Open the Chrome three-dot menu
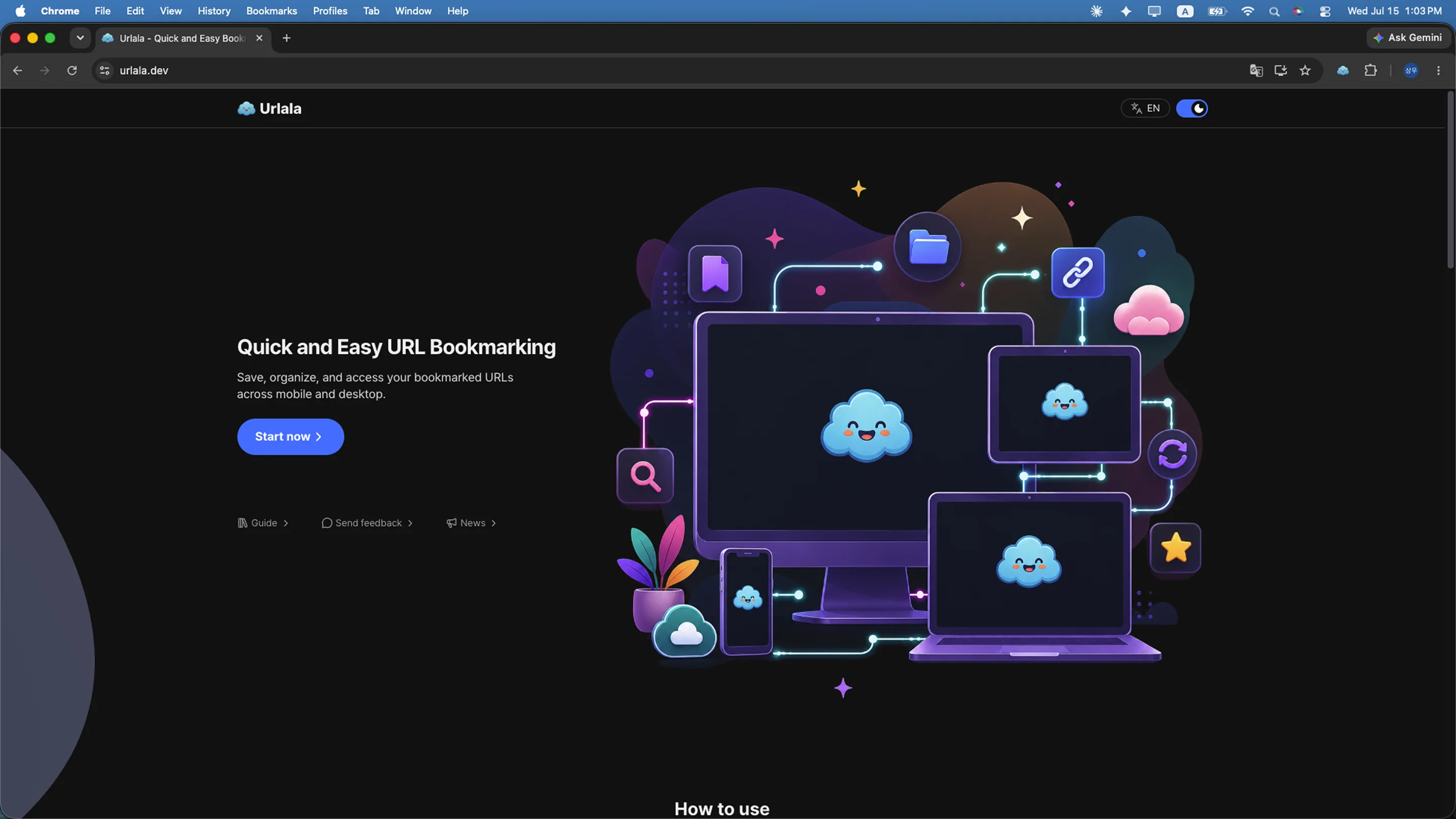The width and height of the screenshot is (1456, 819). [1438, 71]
